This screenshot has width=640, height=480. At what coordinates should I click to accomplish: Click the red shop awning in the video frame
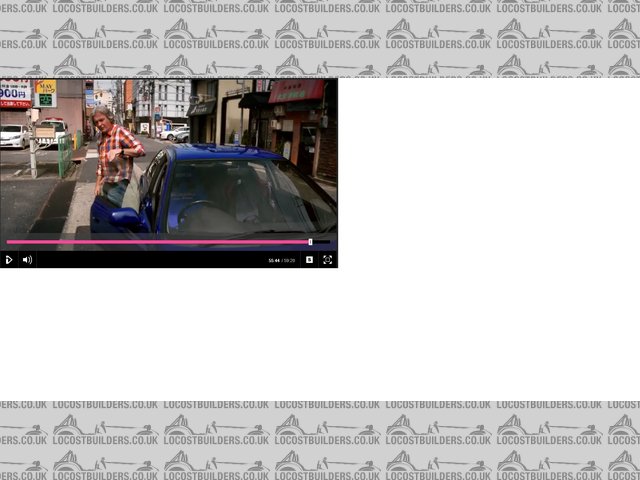click(297, 92)
